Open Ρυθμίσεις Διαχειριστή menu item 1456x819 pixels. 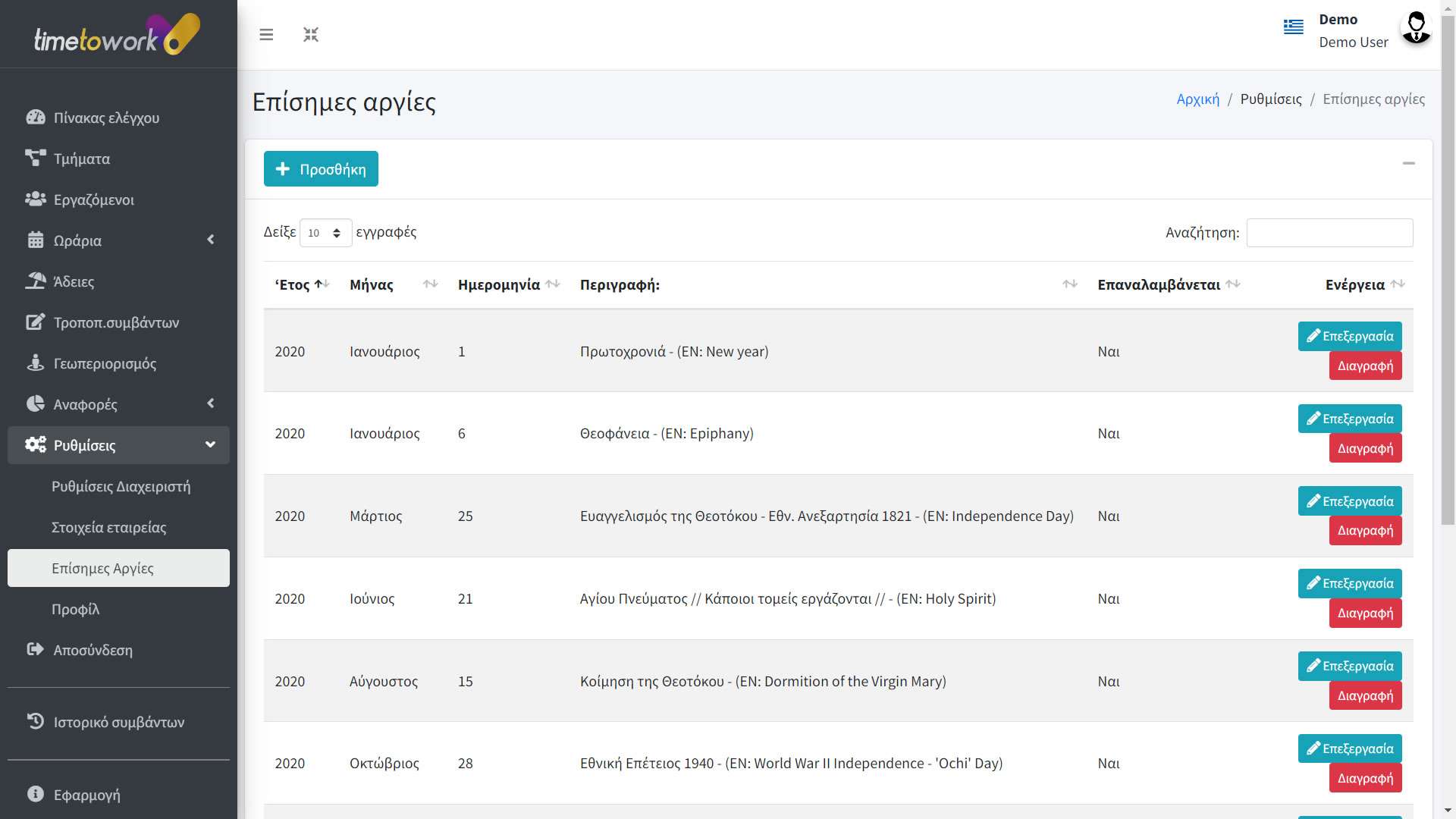[x=121, y=487]
